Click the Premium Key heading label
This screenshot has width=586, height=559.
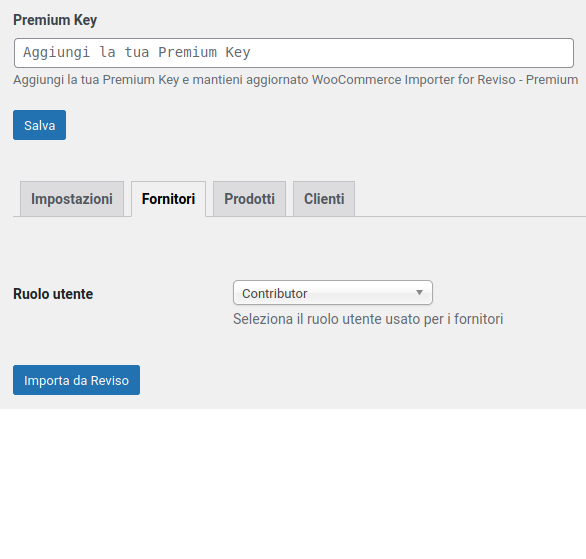click(55, 20)
